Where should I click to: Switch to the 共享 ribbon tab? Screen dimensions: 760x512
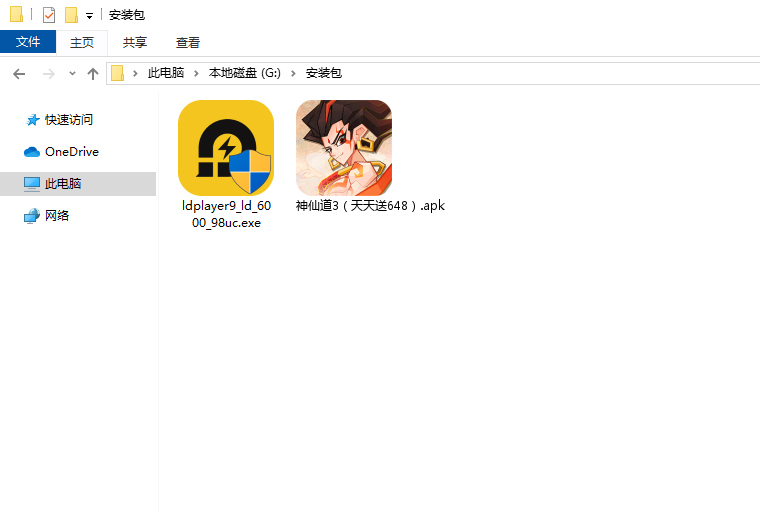point(135,42)
